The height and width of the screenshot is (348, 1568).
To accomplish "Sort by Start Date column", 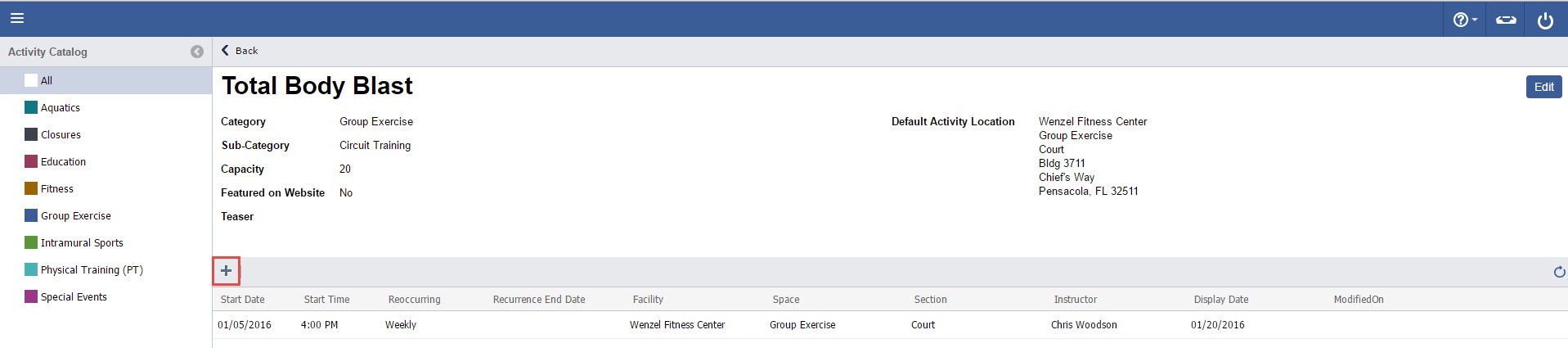I will 243,300.
